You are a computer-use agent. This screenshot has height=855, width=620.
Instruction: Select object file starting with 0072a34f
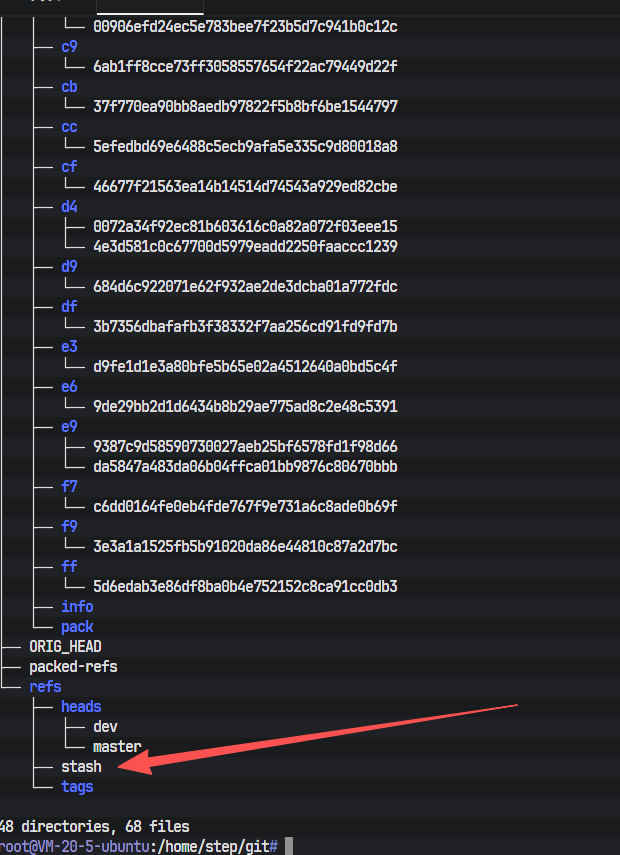[x=245, y=227]
